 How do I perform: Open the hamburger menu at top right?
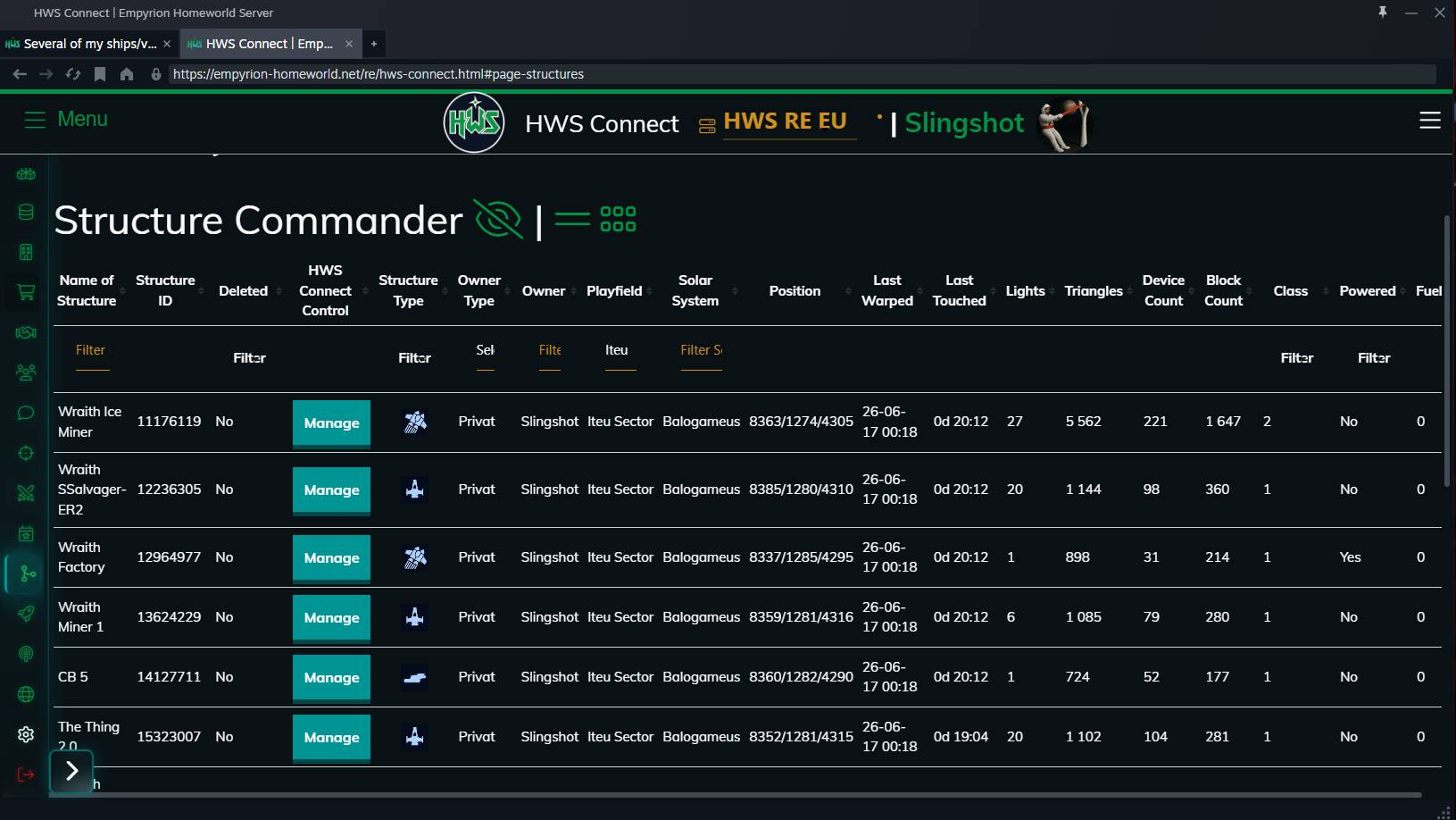1430,120
